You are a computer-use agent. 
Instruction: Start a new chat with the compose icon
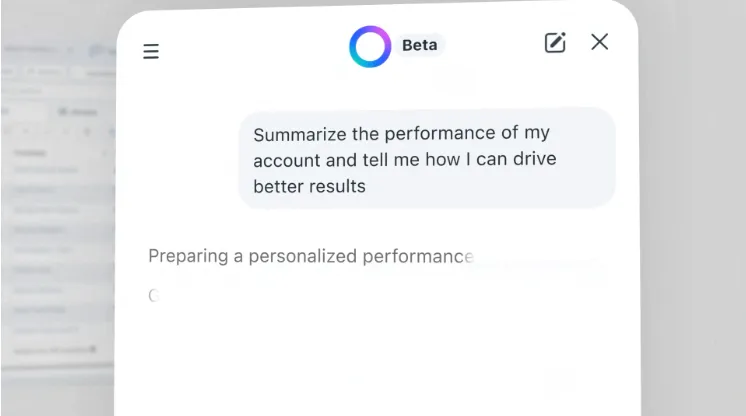tap(555, 42)
